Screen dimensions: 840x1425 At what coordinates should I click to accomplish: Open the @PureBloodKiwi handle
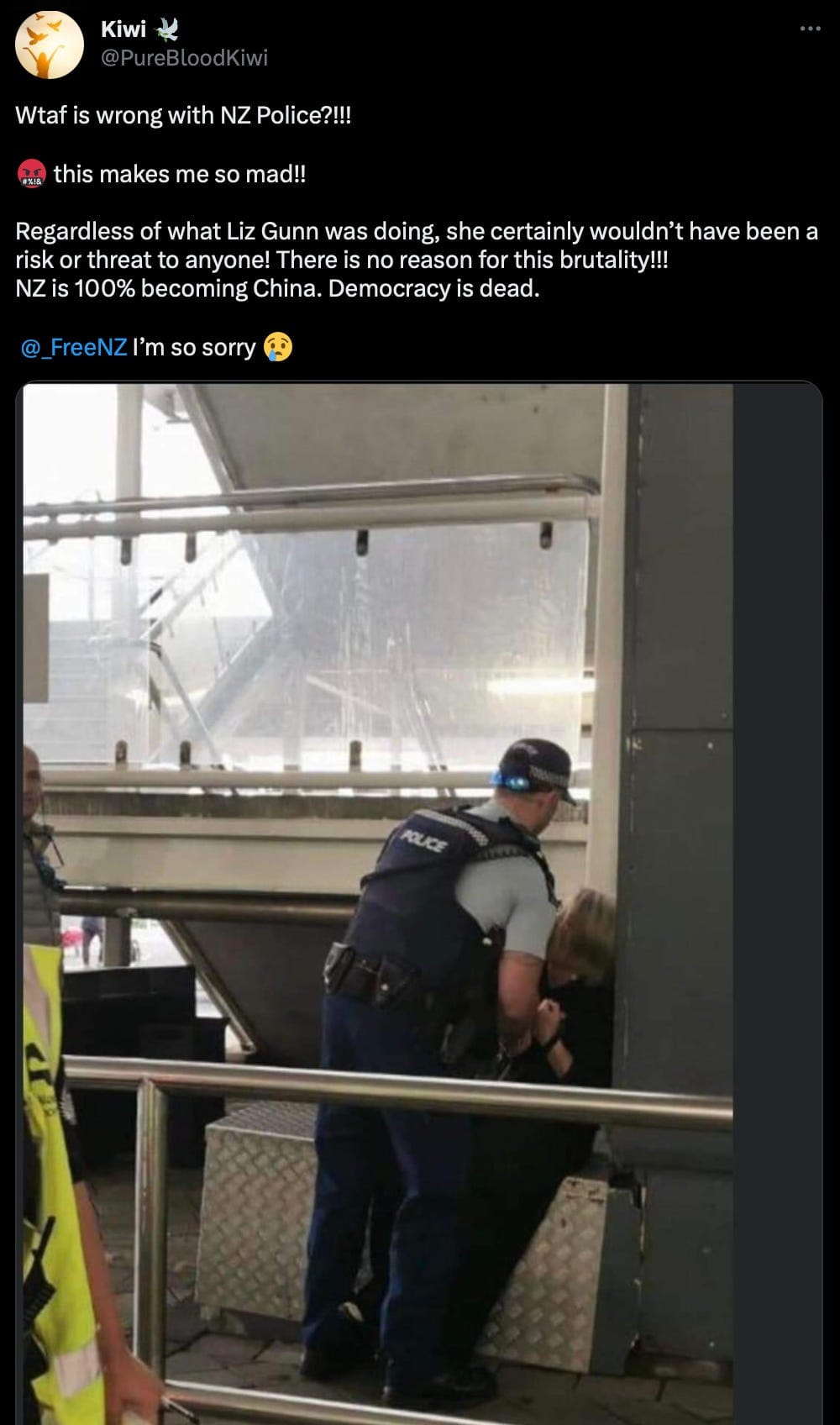(x=184, y=57)
